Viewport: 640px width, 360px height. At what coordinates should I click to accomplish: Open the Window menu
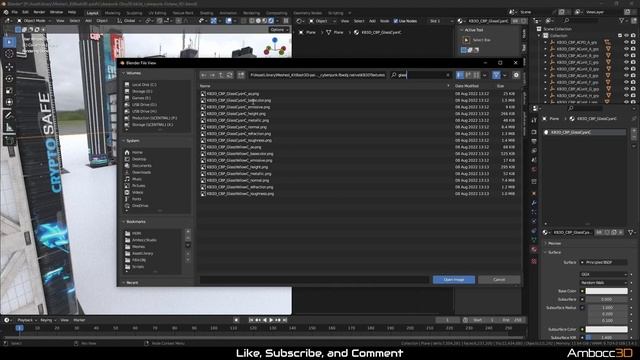(x=56, y=12)
